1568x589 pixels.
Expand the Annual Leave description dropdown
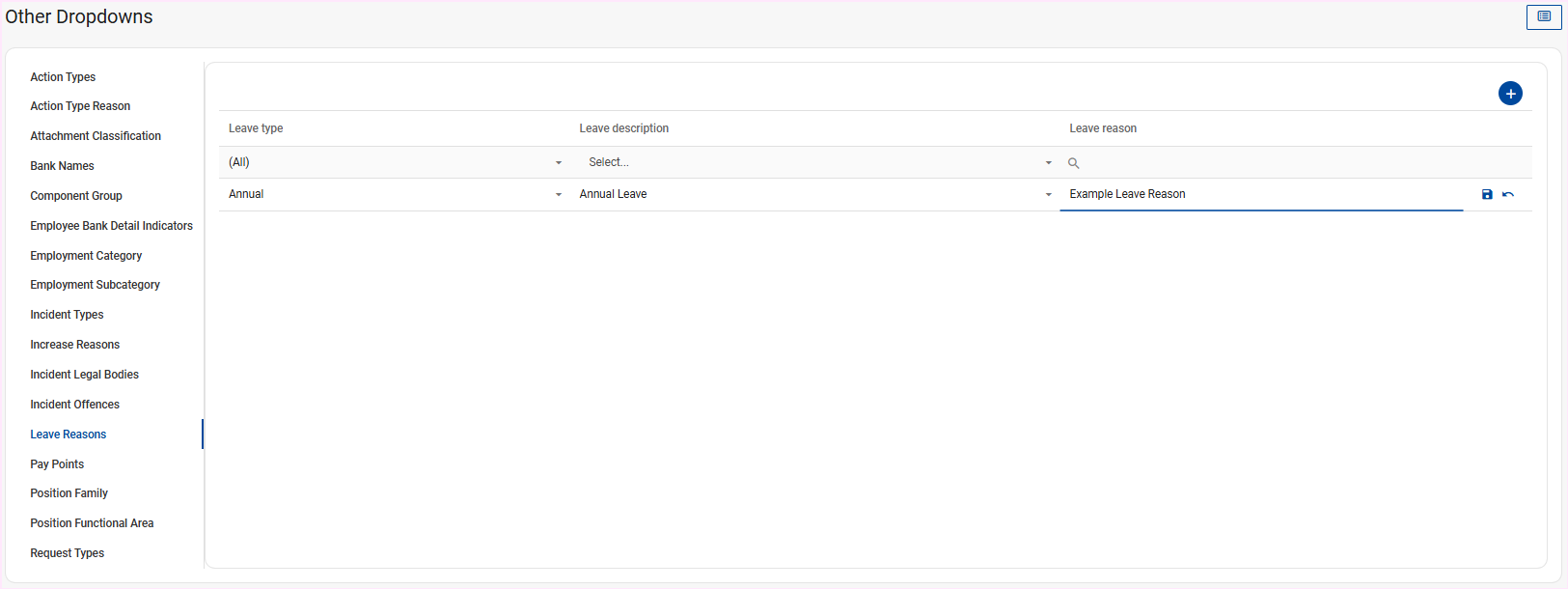[1048, 195]
